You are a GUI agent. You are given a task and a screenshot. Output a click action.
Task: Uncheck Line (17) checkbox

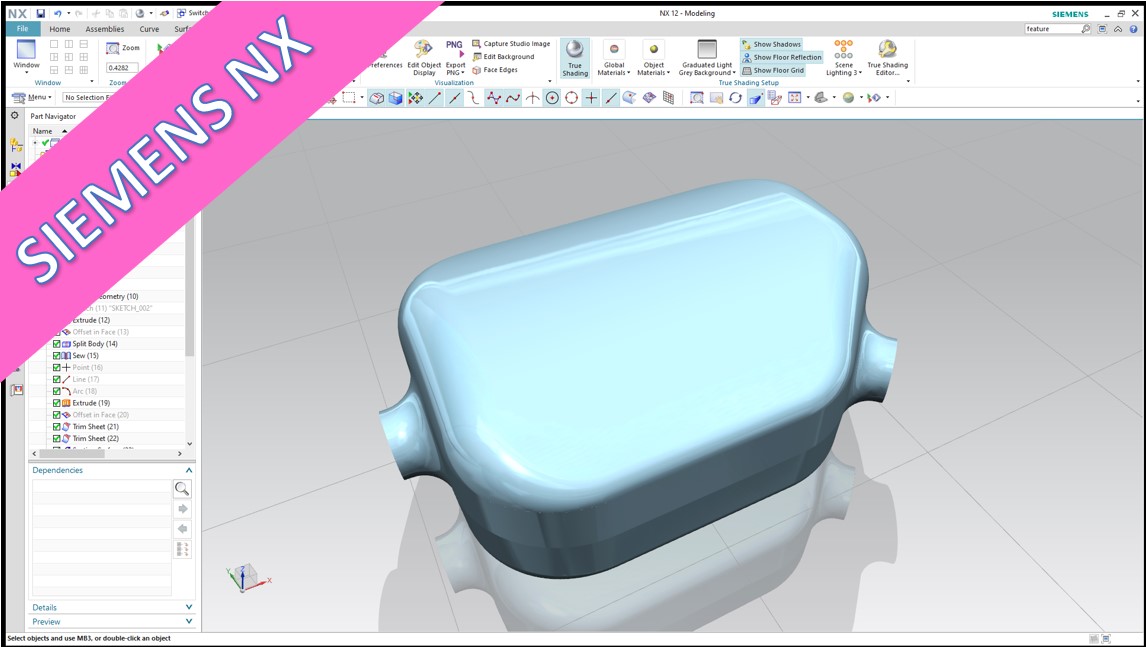click(56, 379)
